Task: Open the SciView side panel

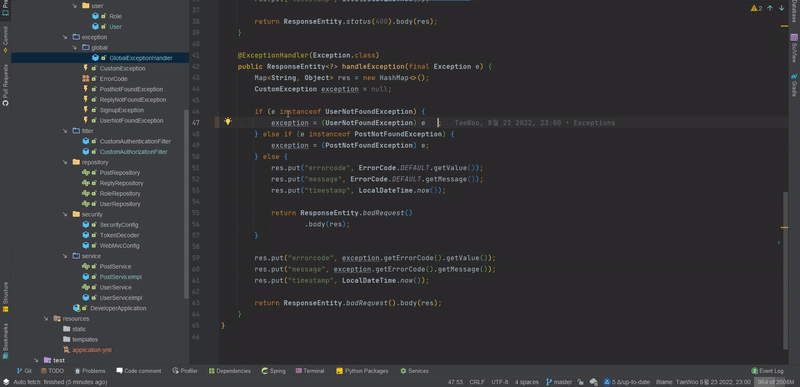Action: (x=794, y=48)
